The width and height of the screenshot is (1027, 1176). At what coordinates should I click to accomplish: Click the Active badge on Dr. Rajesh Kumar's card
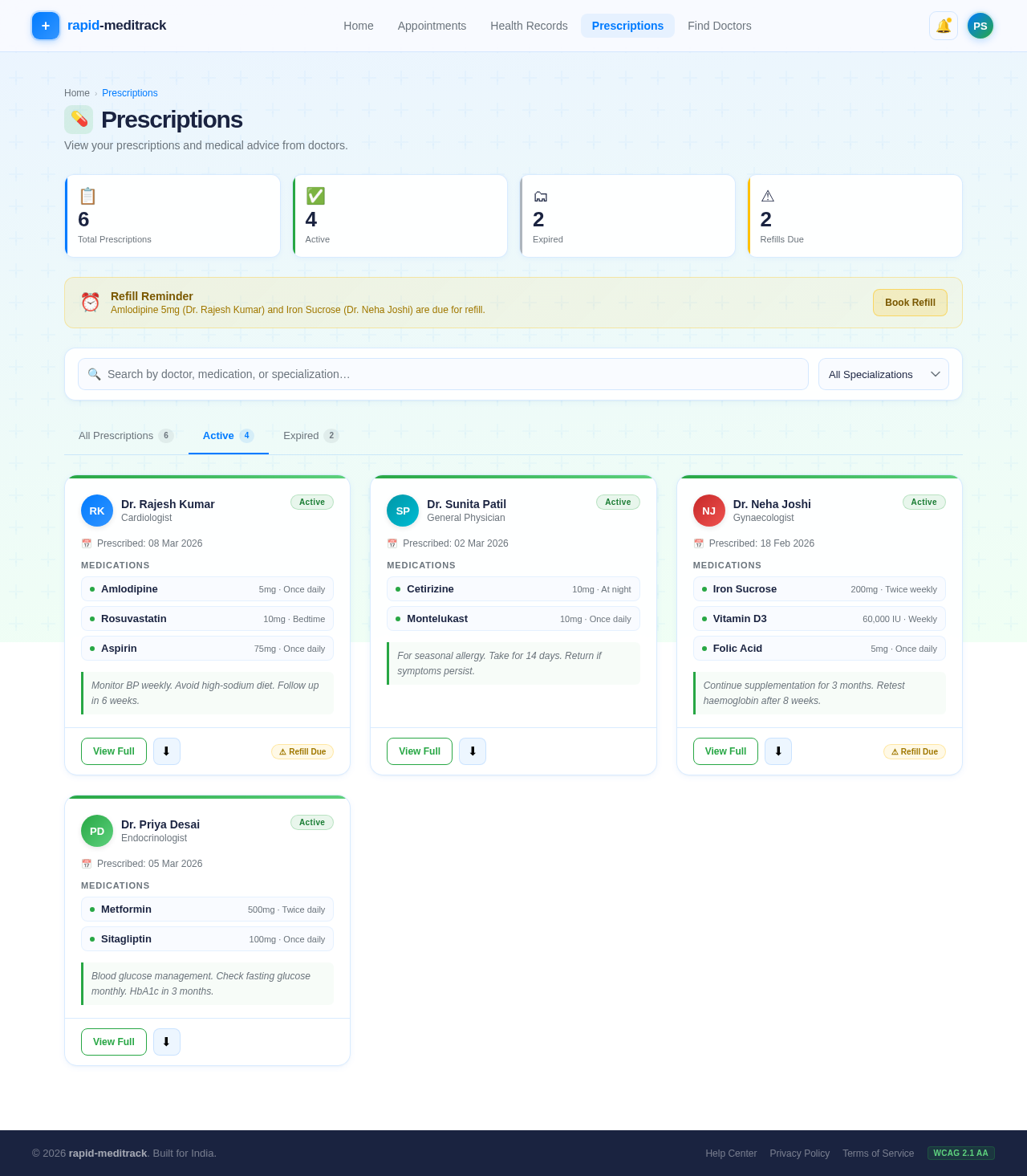(x=311, y=502)
